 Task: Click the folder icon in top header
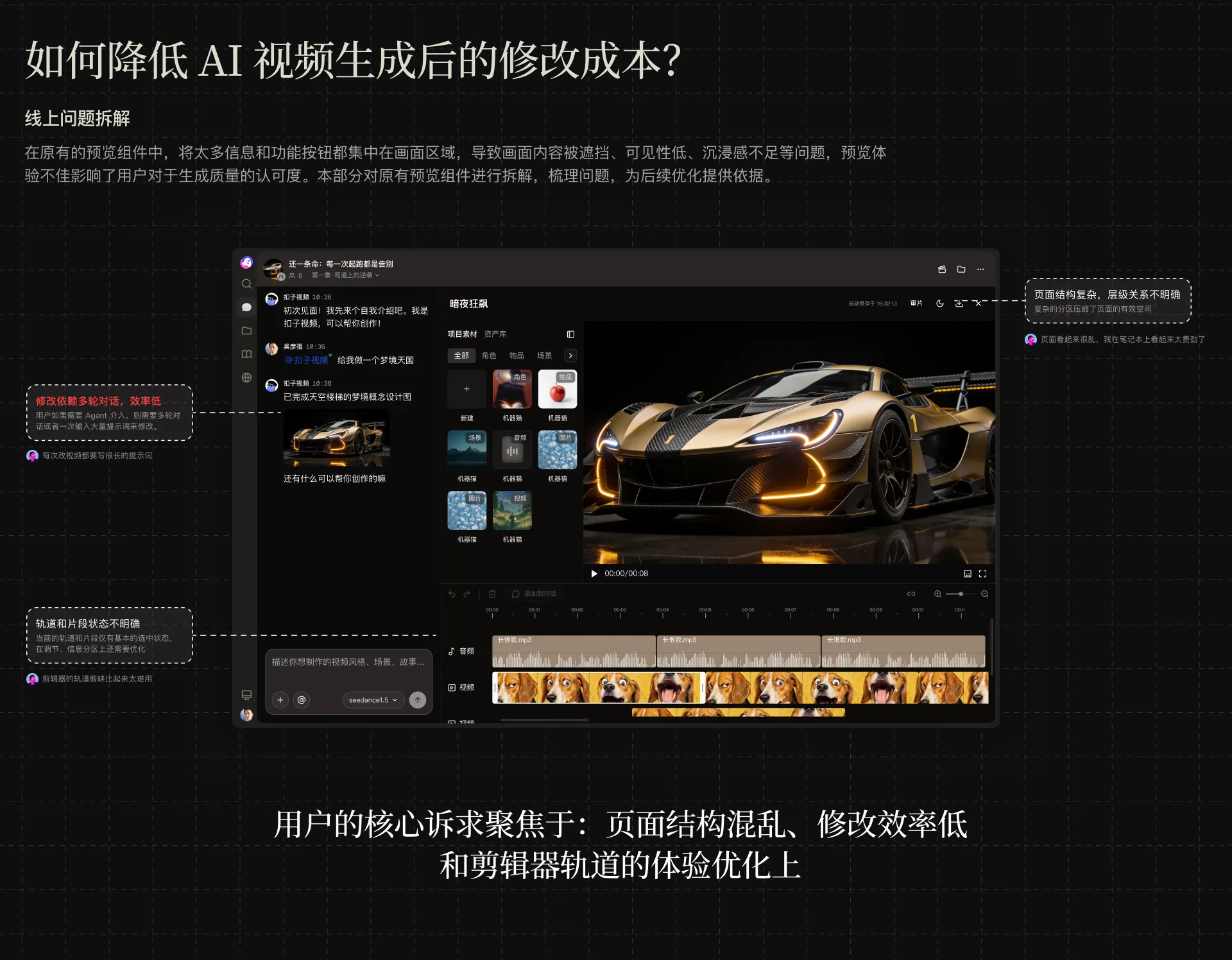(961, 270)
